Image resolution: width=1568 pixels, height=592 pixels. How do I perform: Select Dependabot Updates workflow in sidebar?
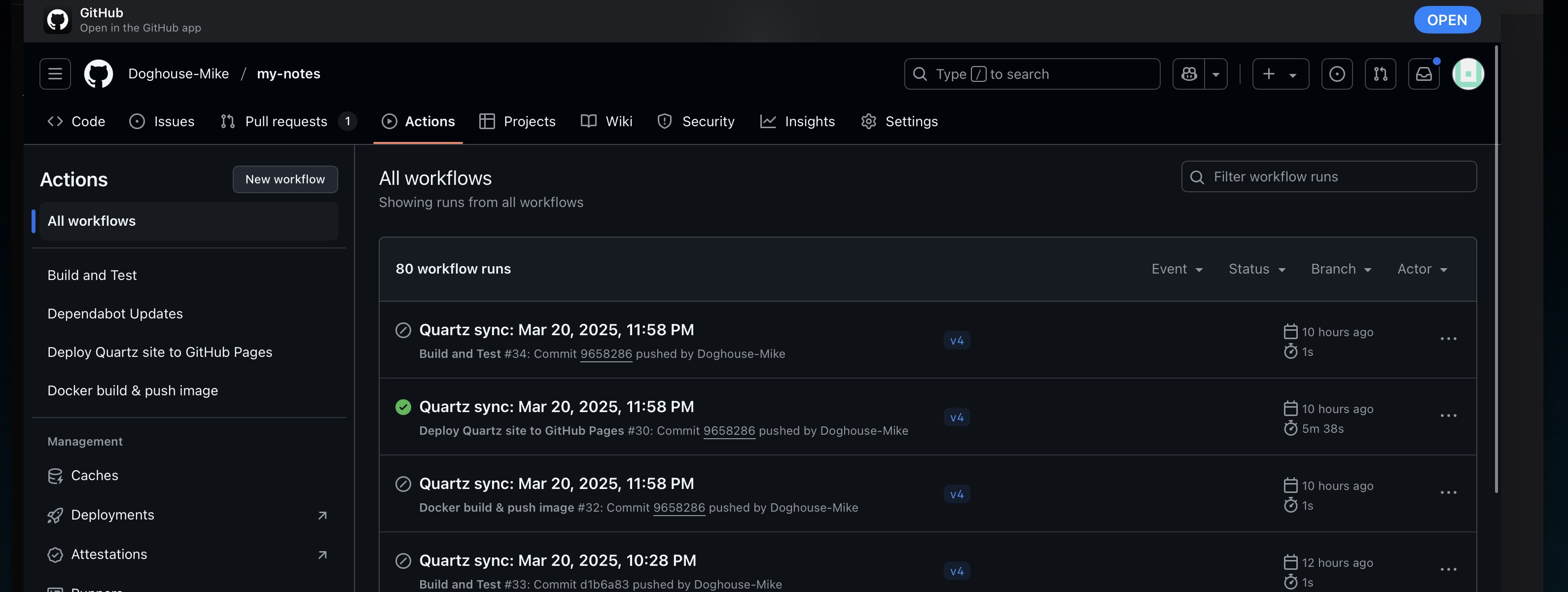coord(115,313)
